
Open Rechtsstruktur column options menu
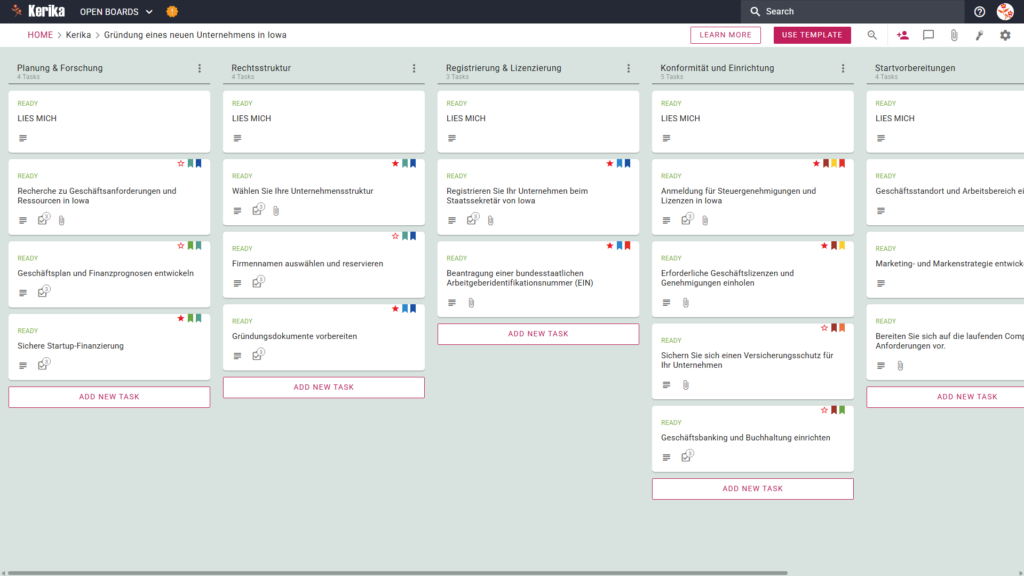pyautogui.click(x=414, y=68)
